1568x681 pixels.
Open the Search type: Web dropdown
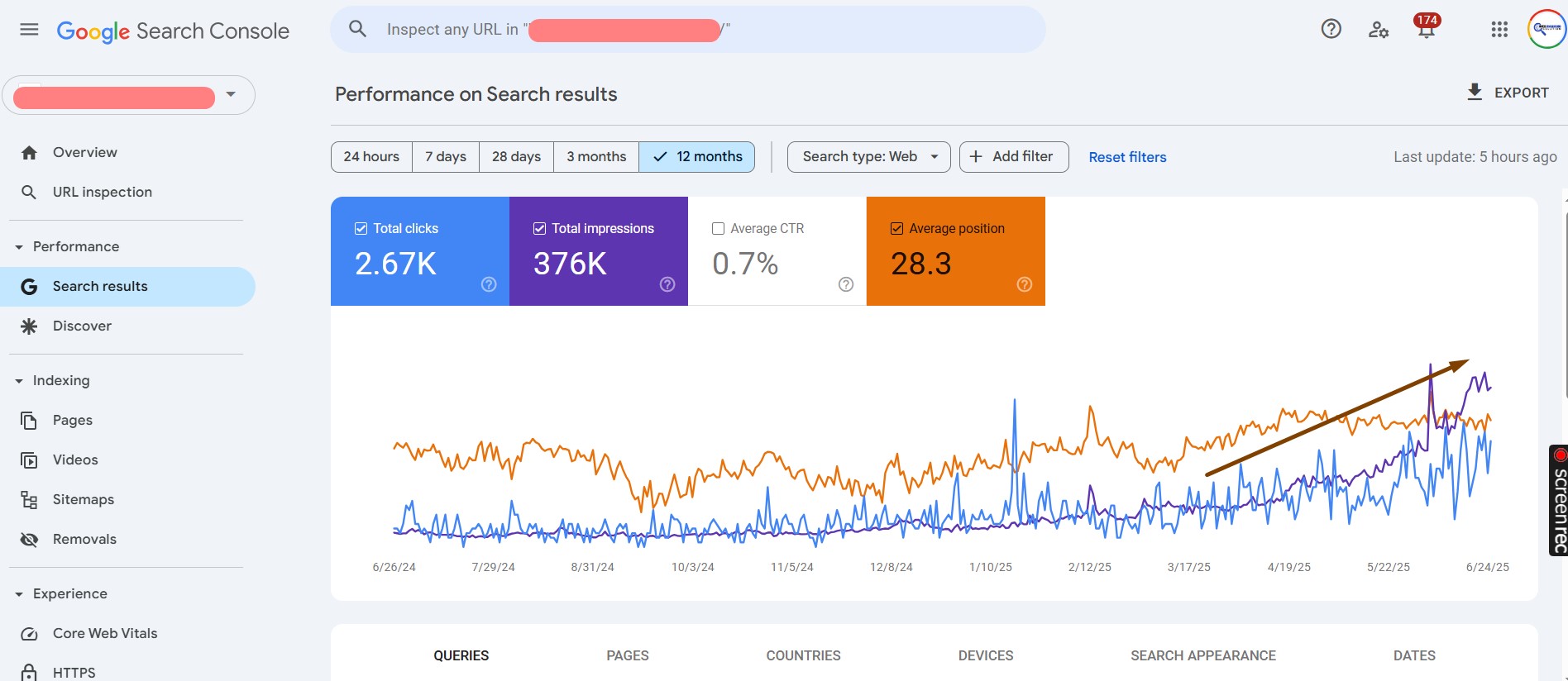[x=868, y=157]
